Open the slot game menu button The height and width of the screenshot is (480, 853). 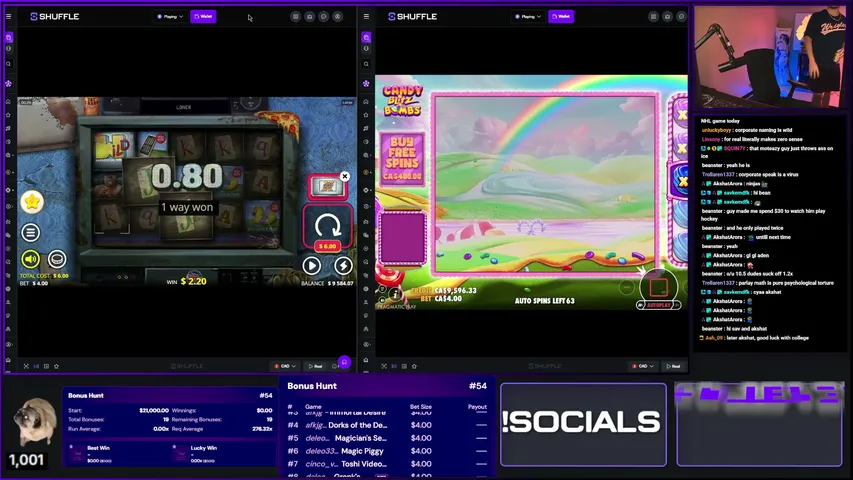tap(30, 232)
